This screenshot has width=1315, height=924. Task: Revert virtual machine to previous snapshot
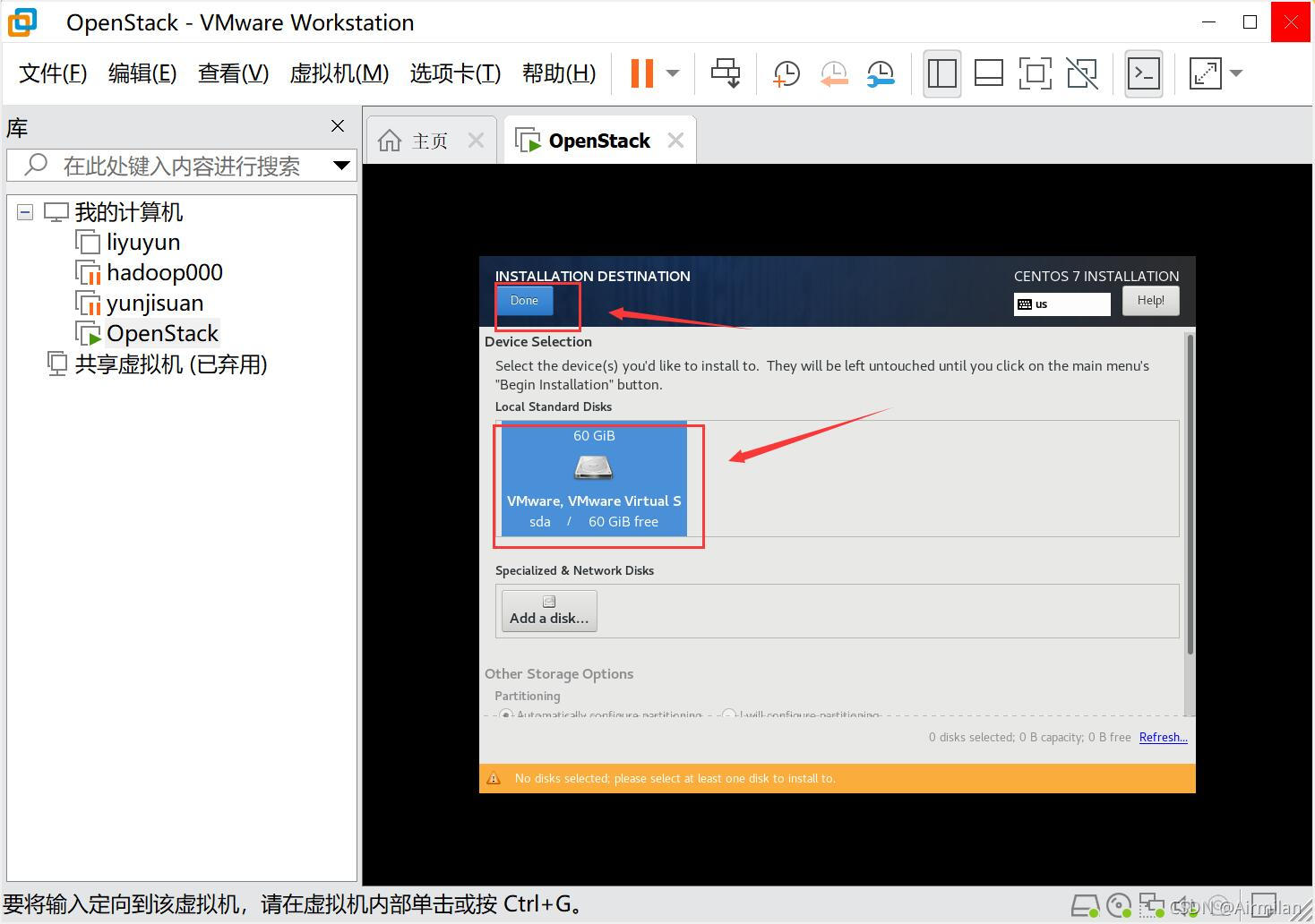(834, 73)
